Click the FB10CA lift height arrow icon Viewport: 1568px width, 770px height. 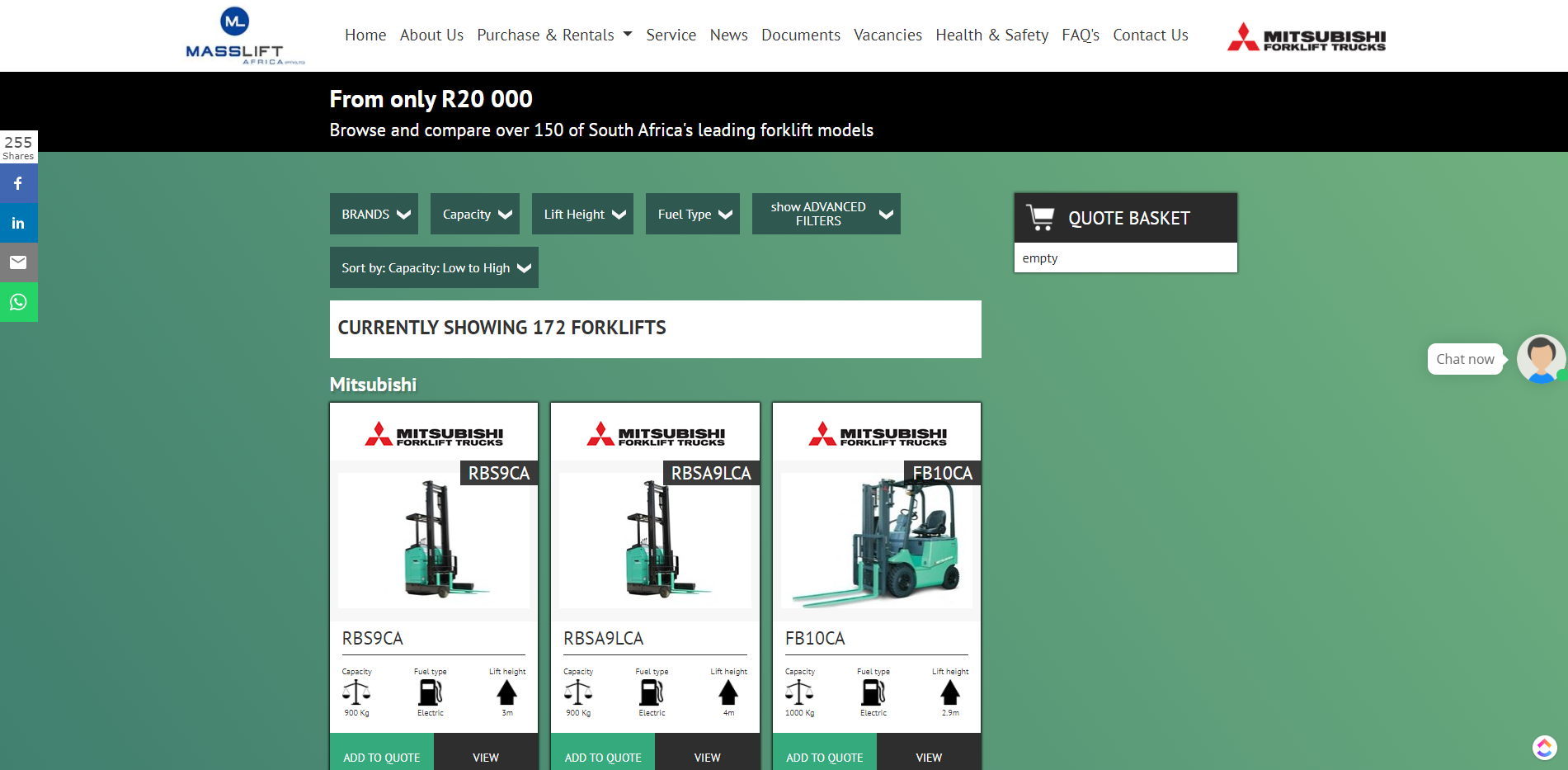click(x=950, y=692)
